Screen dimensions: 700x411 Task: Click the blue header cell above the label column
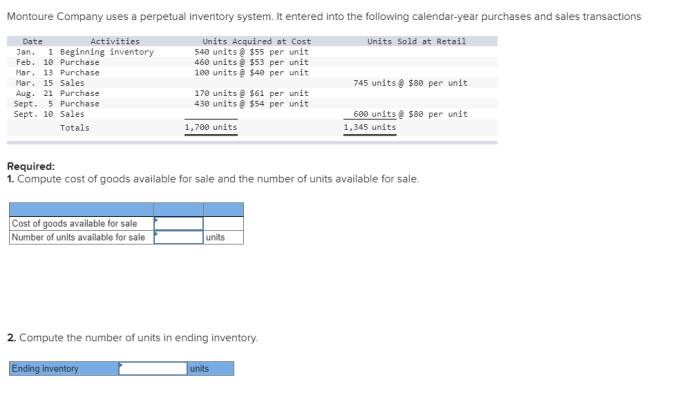(82, 209)
